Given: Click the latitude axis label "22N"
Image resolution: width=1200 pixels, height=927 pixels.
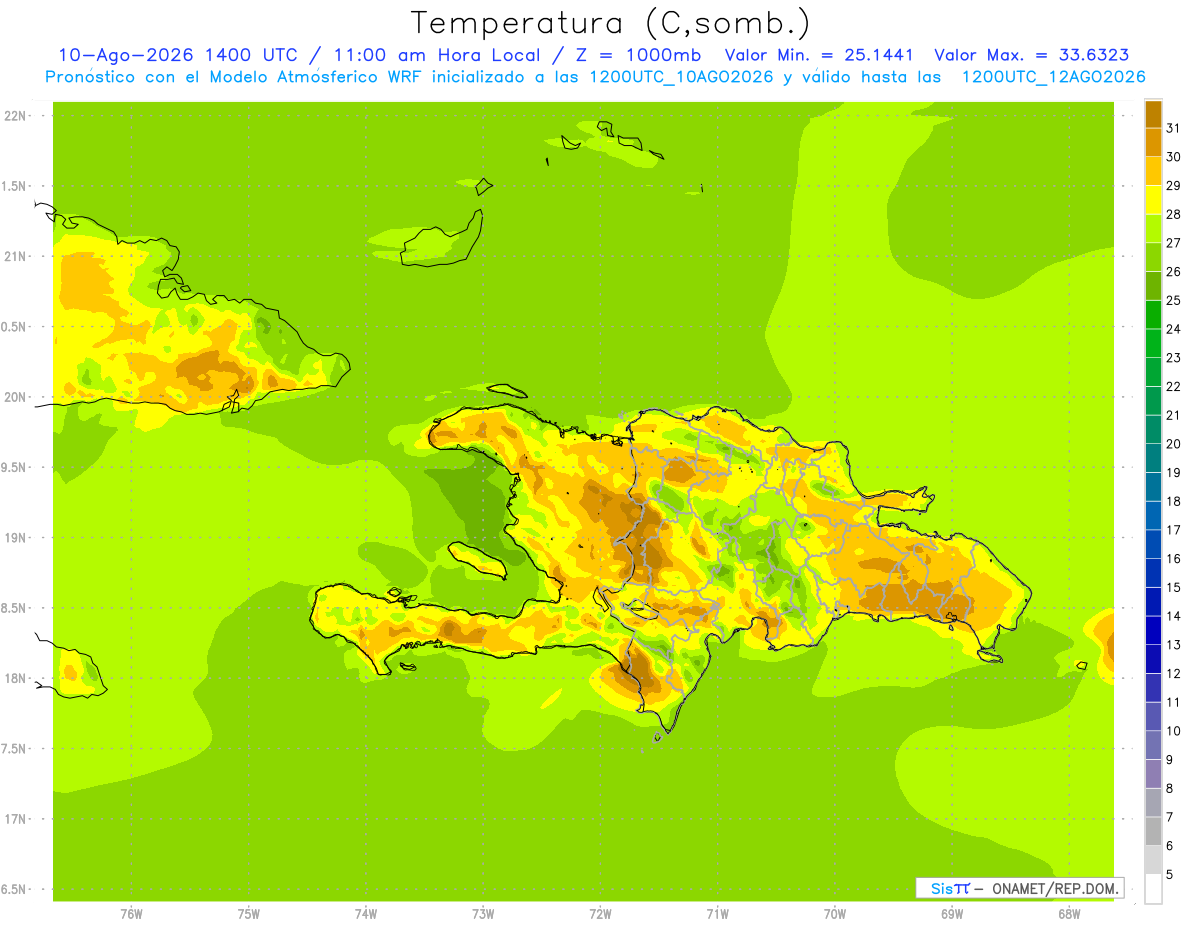Looking at the screenshot, I should [x=15, y=115].
